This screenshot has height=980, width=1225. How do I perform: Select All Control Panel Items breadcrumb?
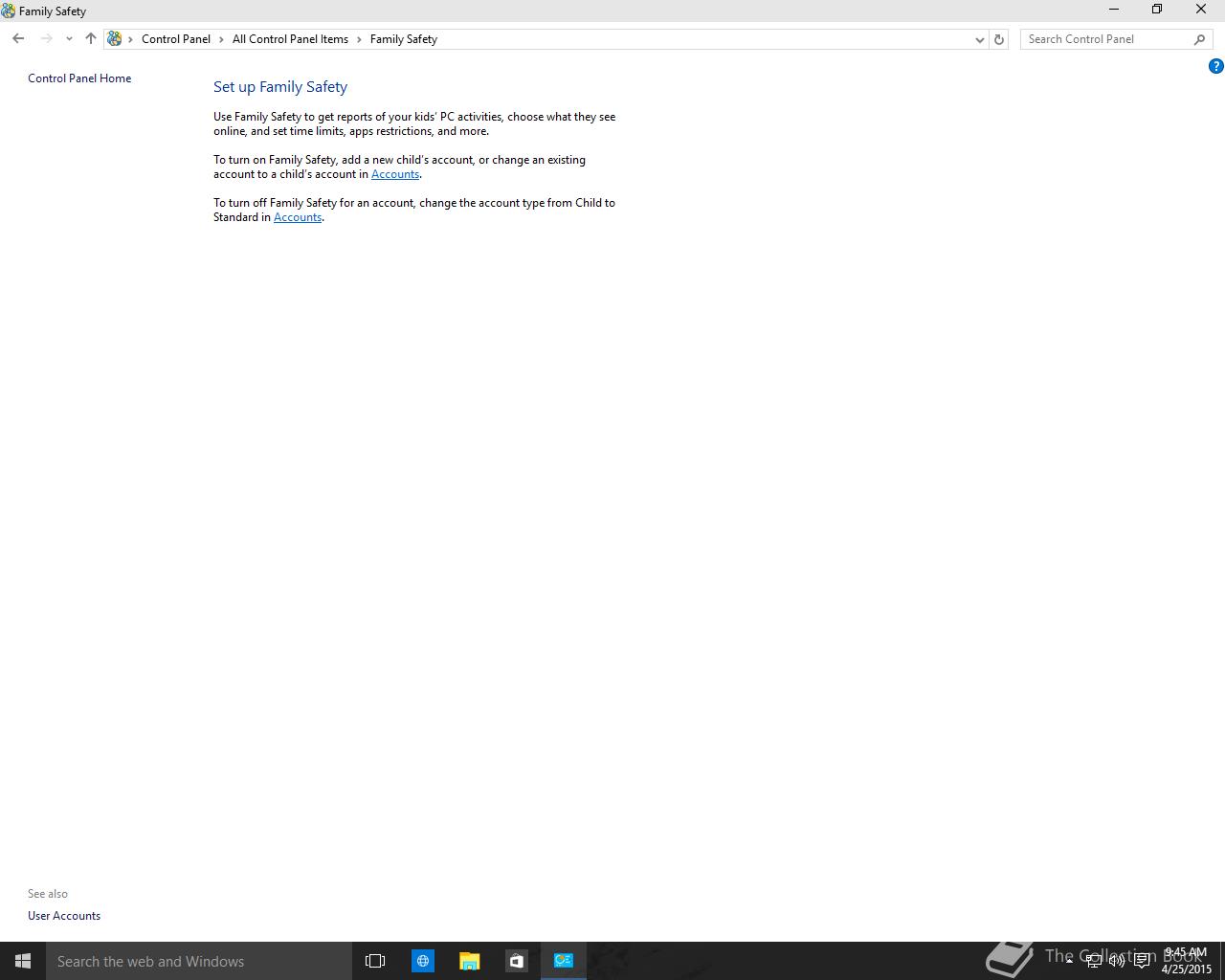click(x=290, y=39)
